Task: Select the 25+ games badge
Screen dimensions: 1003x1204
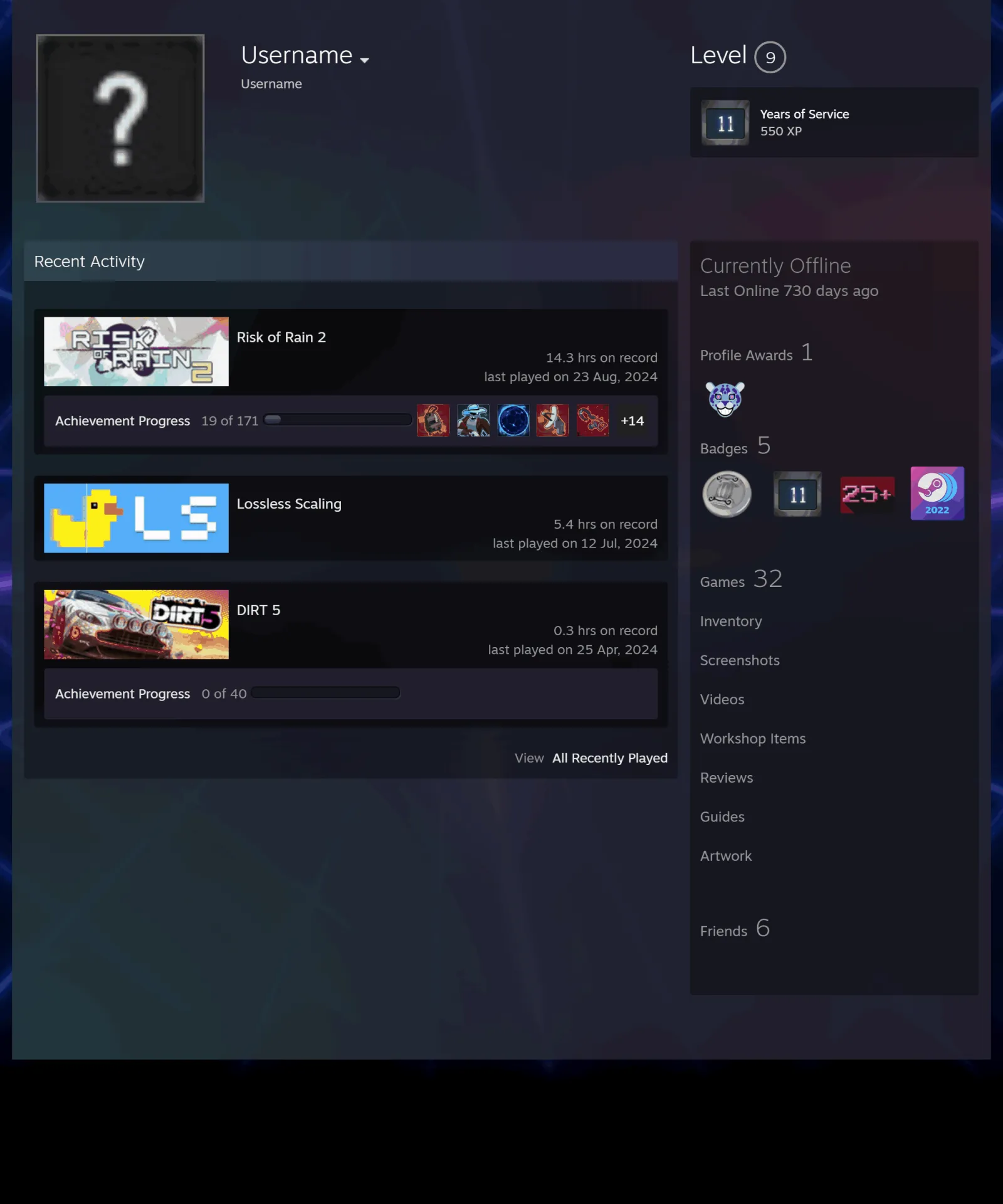Action: [x=868, y=495]
